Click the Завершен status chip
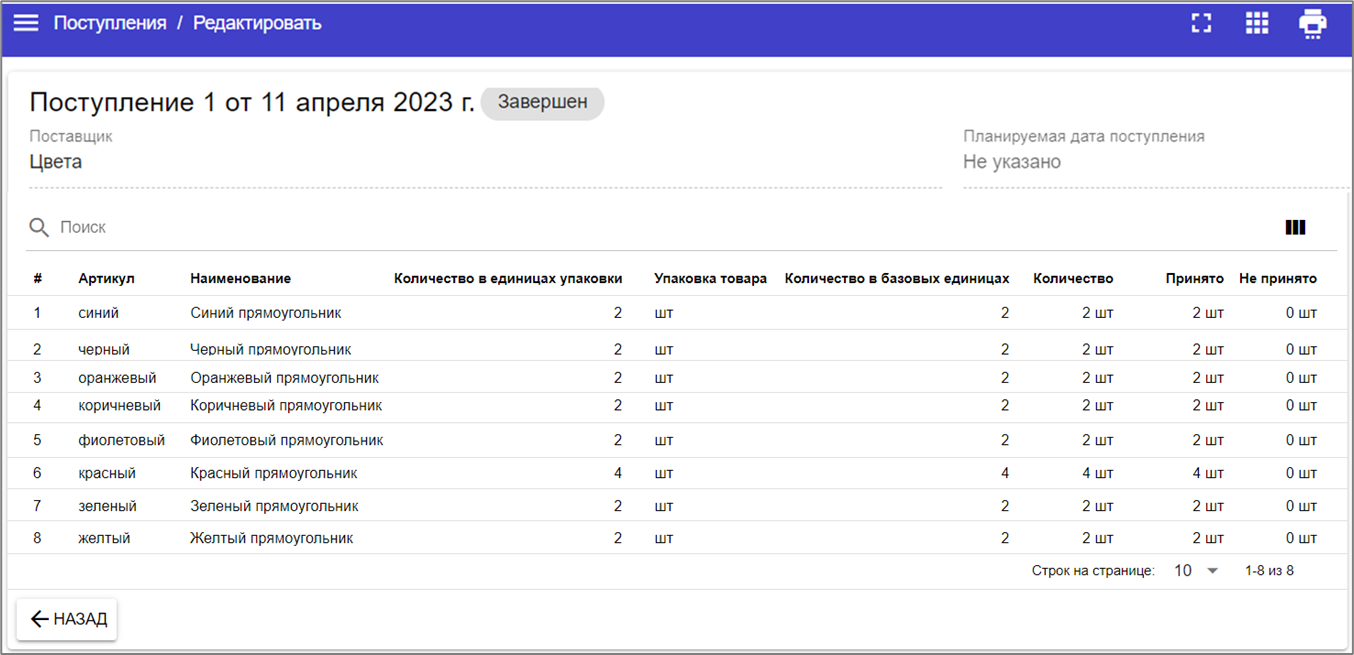1354x655 pixels. coord(542,103)
